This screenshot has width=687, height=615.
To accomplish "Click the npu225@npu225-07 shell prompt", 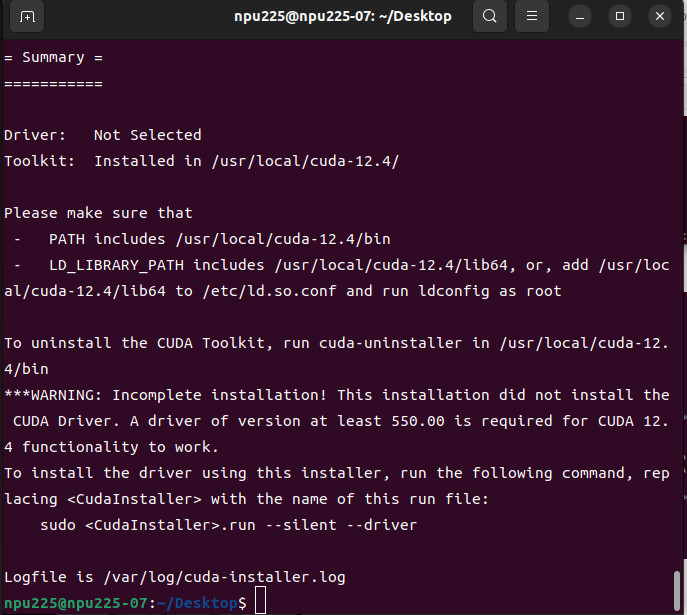I will point(125,603).
